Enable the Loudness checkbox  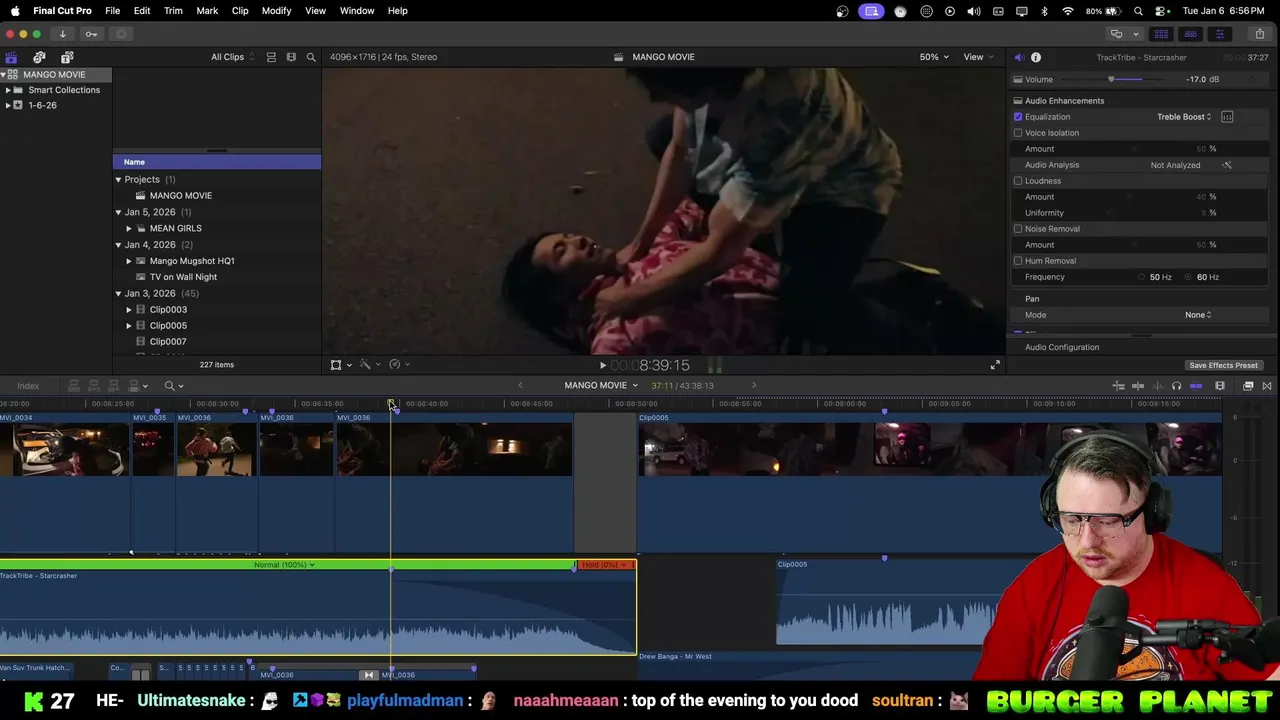(x=1018, y=181)
